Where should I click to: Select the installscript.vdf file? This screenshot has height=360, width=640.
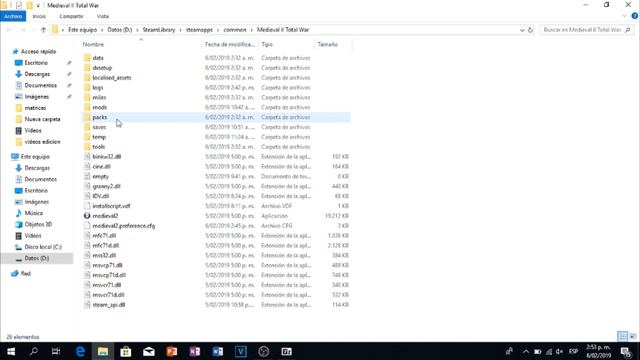(x=111, y=206)
